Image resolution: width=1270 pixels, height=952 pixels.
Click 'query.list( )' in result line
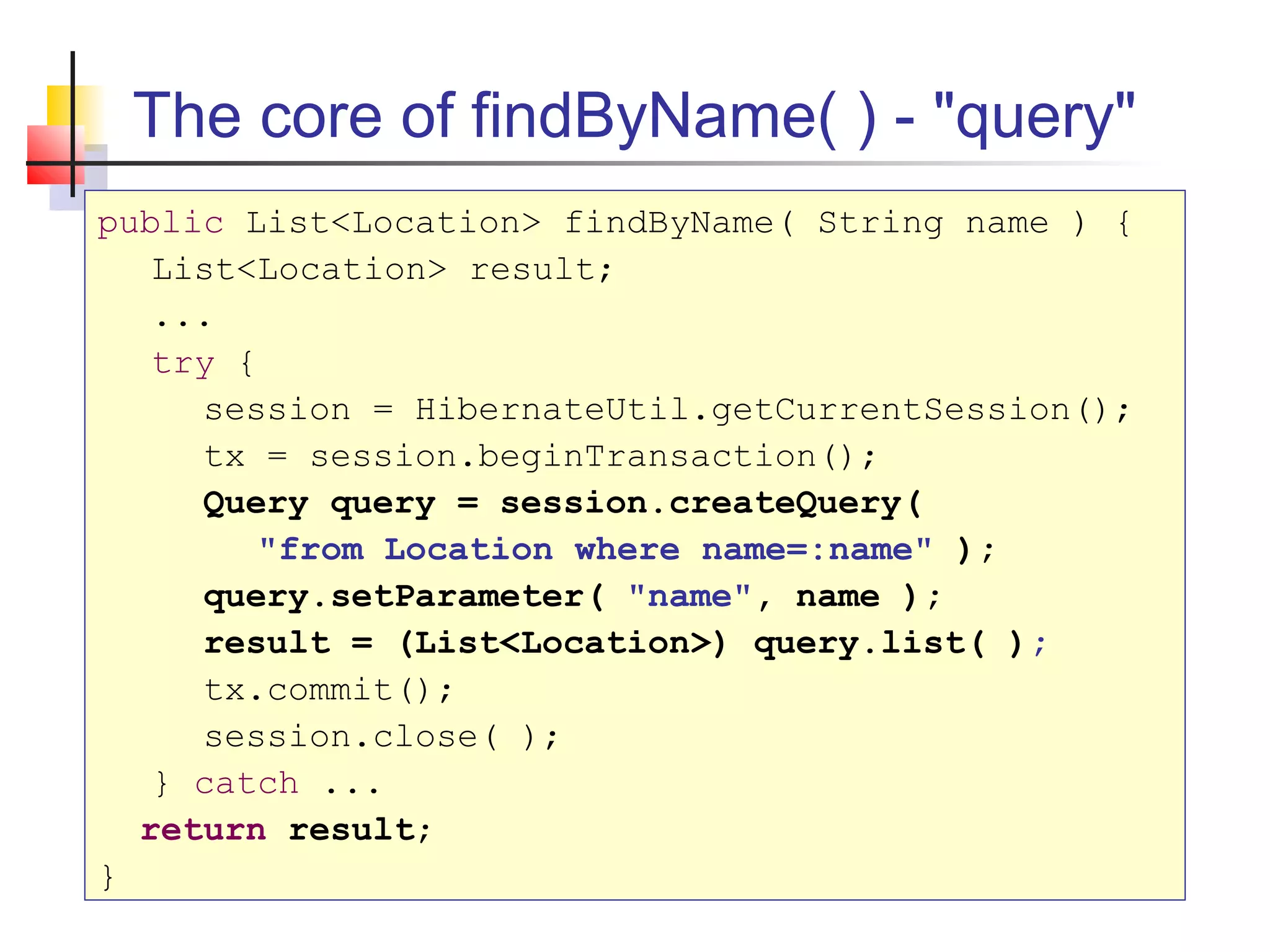point(887,643)
